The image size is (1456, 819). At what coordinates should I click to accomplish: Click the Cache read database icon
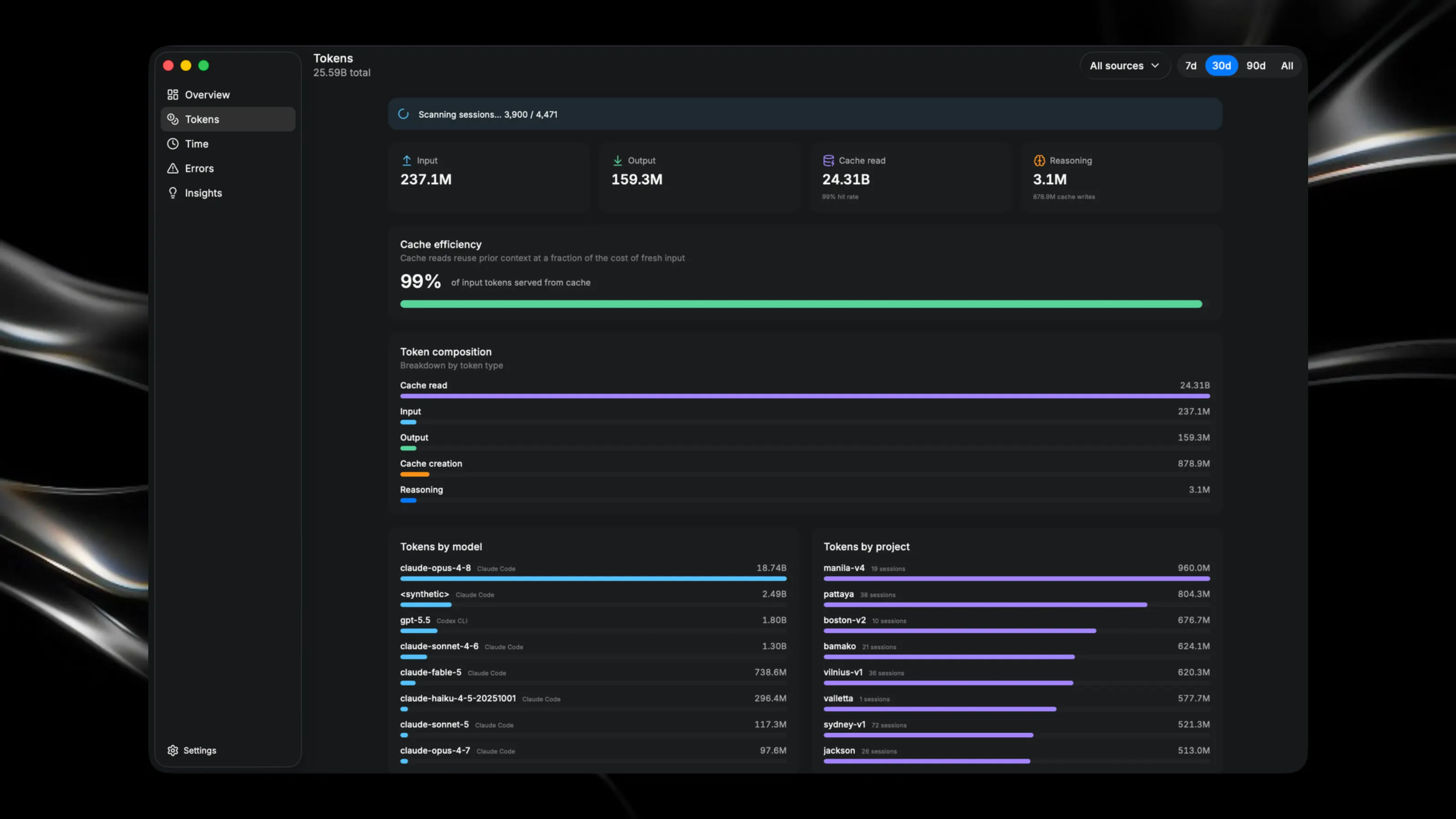click(828, 161)
